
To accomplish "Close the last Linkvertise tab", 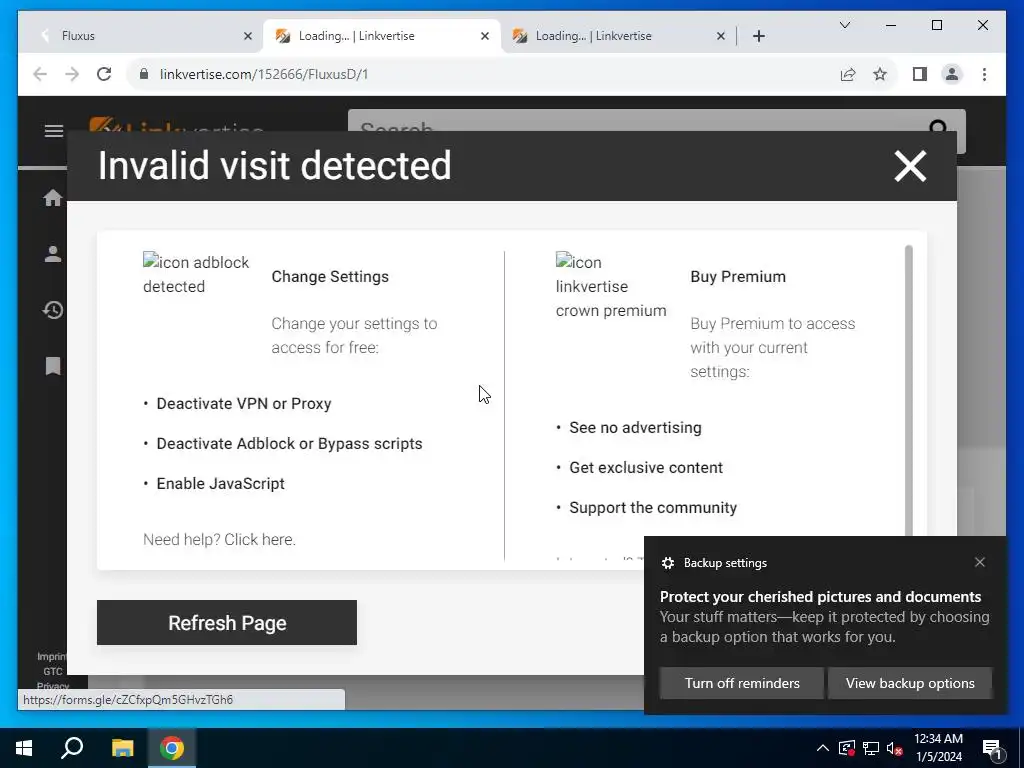I will pyautogui.click(x=721, y=36).
